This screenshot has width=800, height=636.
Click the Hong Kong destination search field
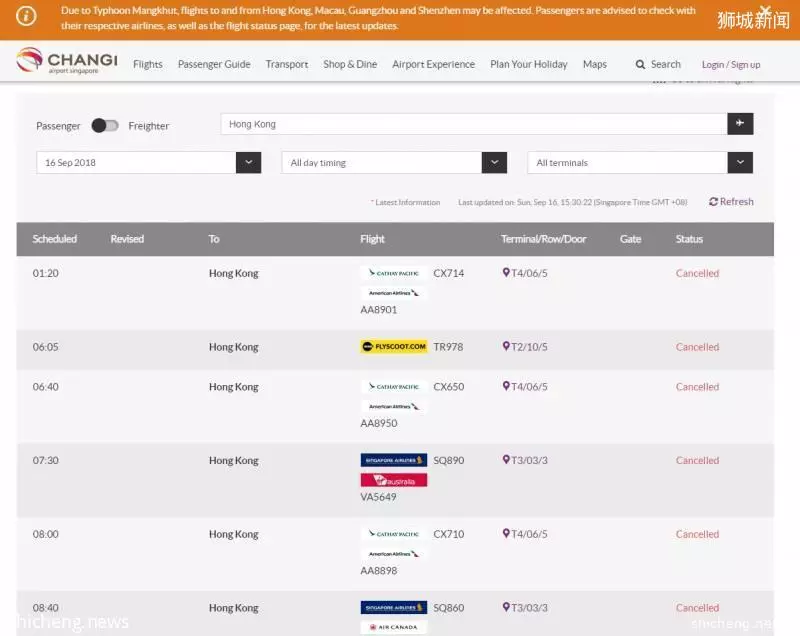click(x=474, y=124)
